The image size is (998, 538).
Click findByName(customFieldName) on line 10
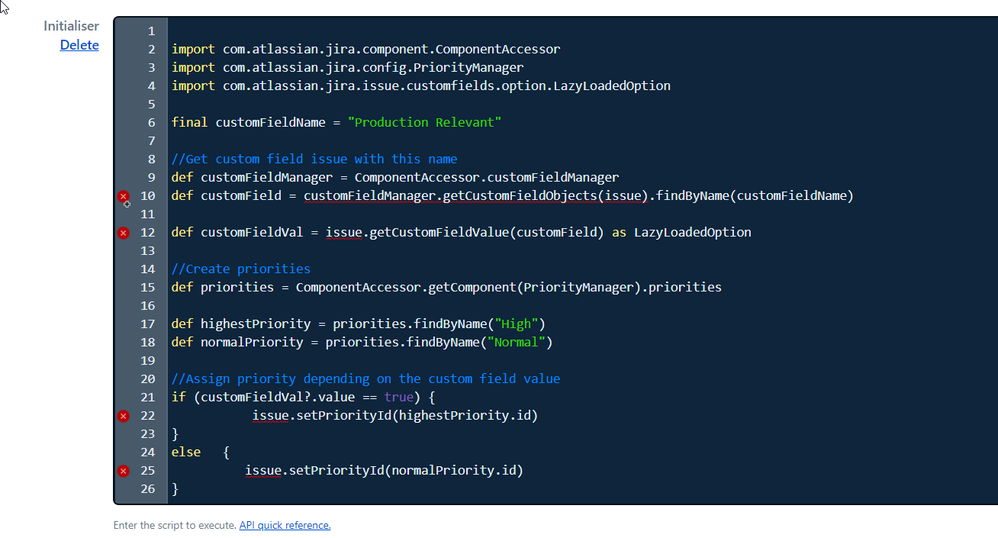[755, 196]
